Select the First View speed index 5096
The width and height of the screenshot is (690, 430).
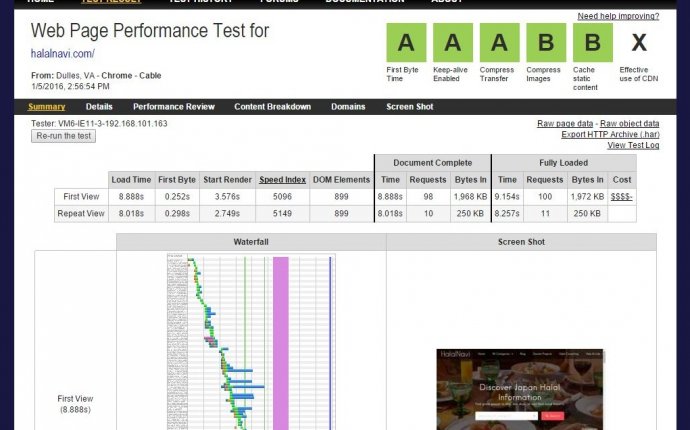coord(283,197)
